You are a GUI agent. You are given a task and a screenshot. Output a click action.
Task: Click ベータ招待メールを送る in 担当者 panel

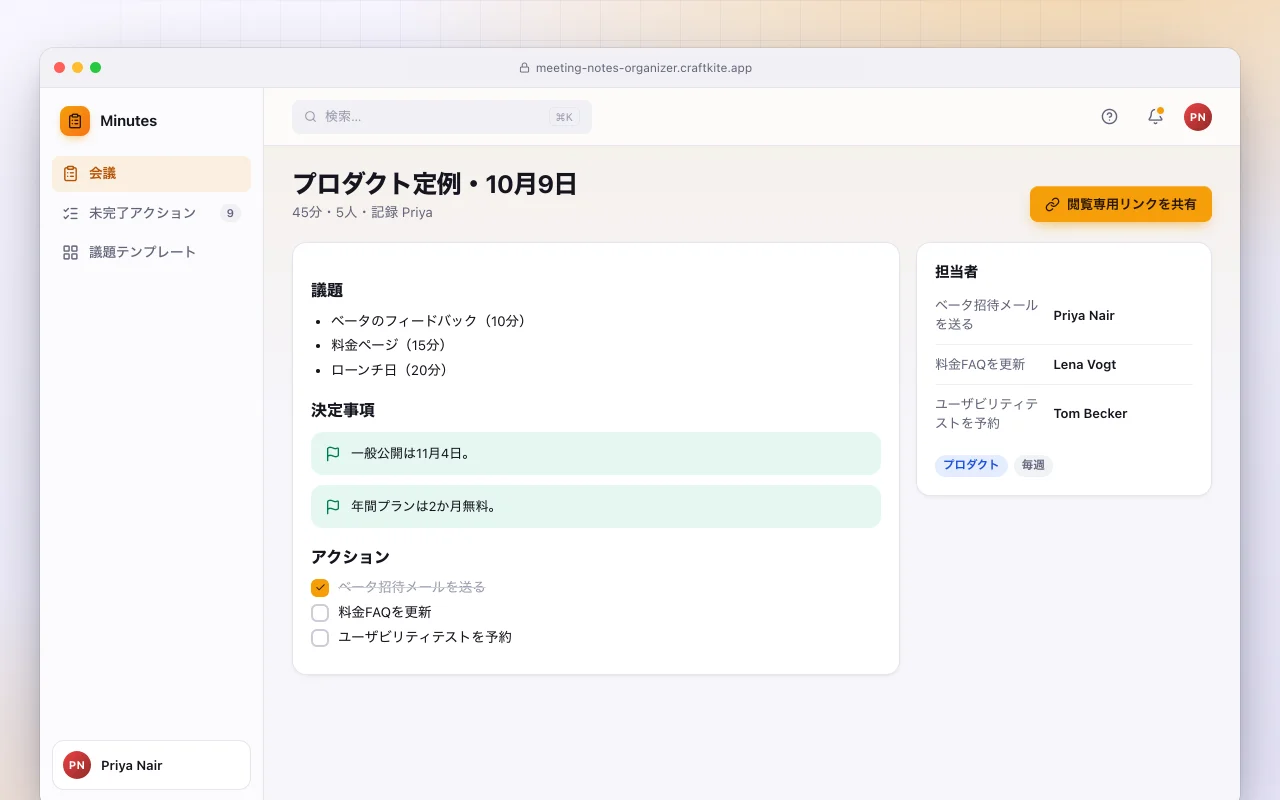[987, 315]
